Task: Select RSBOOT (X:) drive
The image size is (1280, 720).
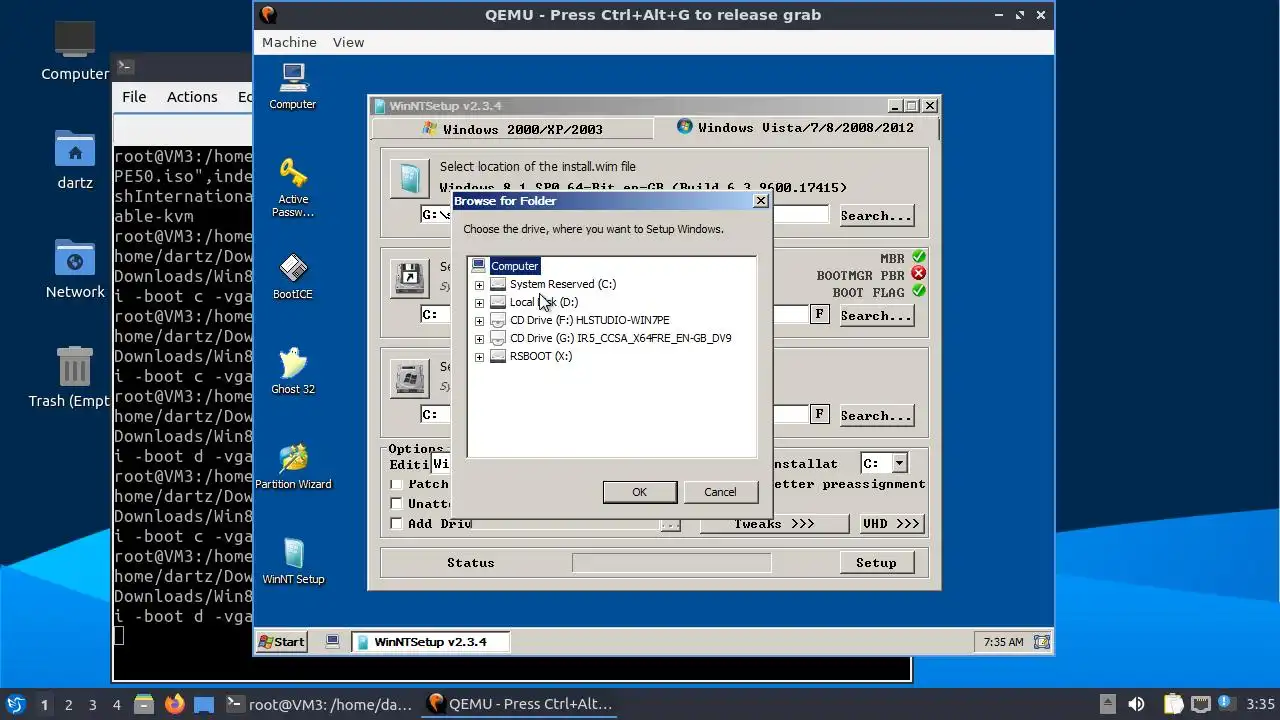Action: click(x=541, y=356)
